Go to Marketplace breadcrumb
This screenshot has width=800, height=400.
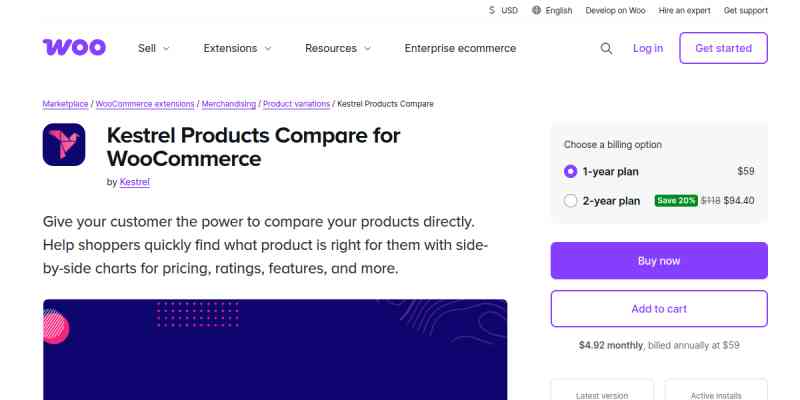[x=66, y=104]
